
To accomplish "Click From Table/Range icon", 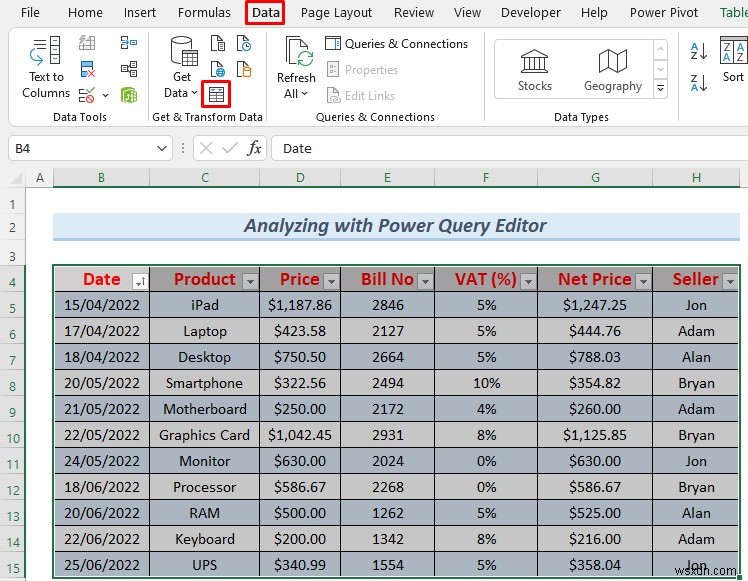I will [216, 94].
